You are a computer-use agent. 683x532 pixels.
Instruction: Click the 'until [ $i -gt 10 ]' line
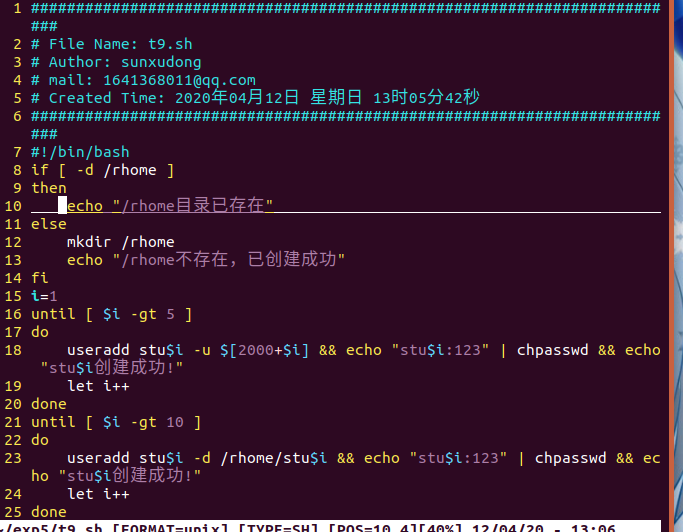point(116,422)
